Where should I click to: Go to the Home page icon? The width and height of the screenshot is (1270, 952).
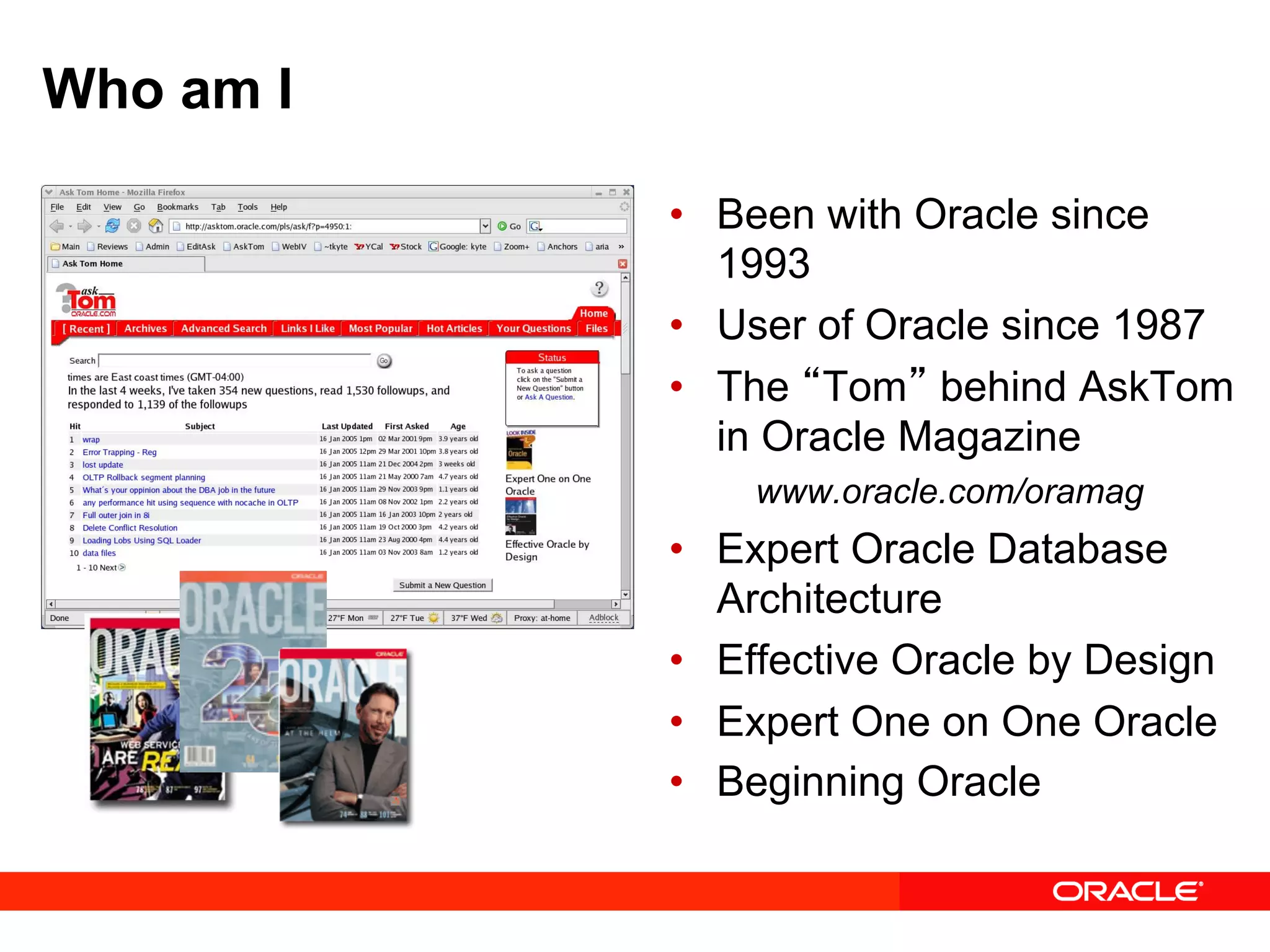[x=156, y=226]
